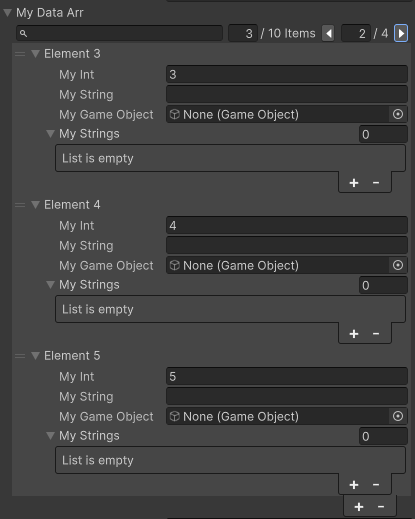Collapse Element 5 foldout
This screenshot has height=519, width=415.
(35, 356)
